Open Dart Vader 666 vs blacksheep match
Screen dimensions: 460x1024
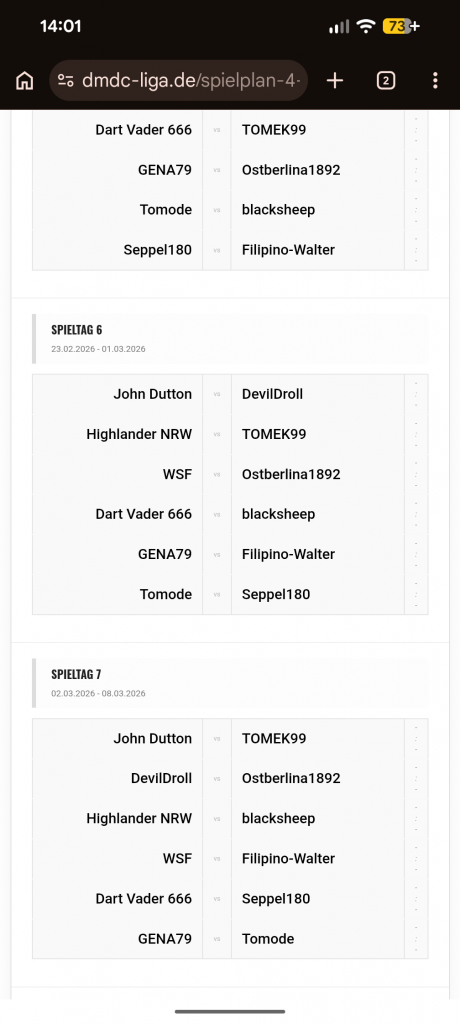[230, 514]
